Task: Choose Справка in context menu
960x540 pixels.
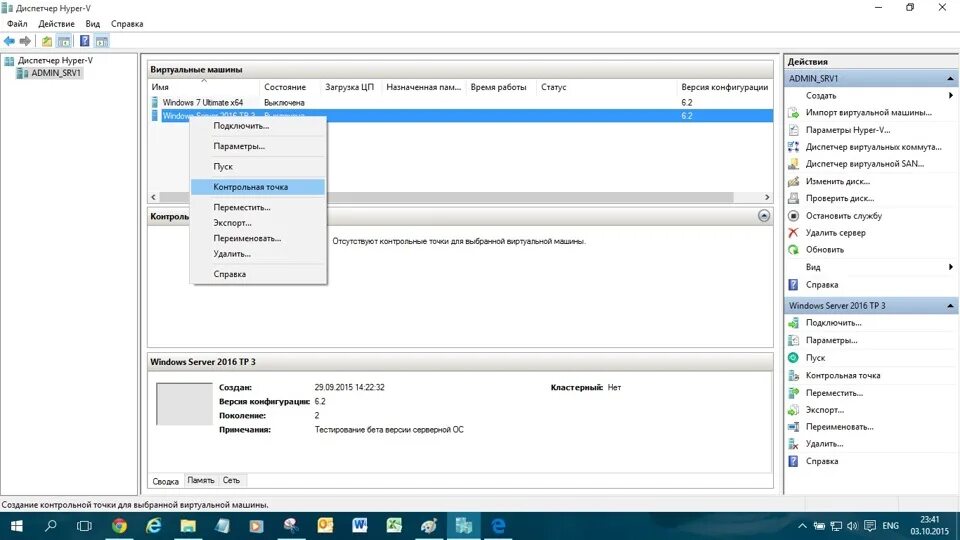Action: [258, 274]
